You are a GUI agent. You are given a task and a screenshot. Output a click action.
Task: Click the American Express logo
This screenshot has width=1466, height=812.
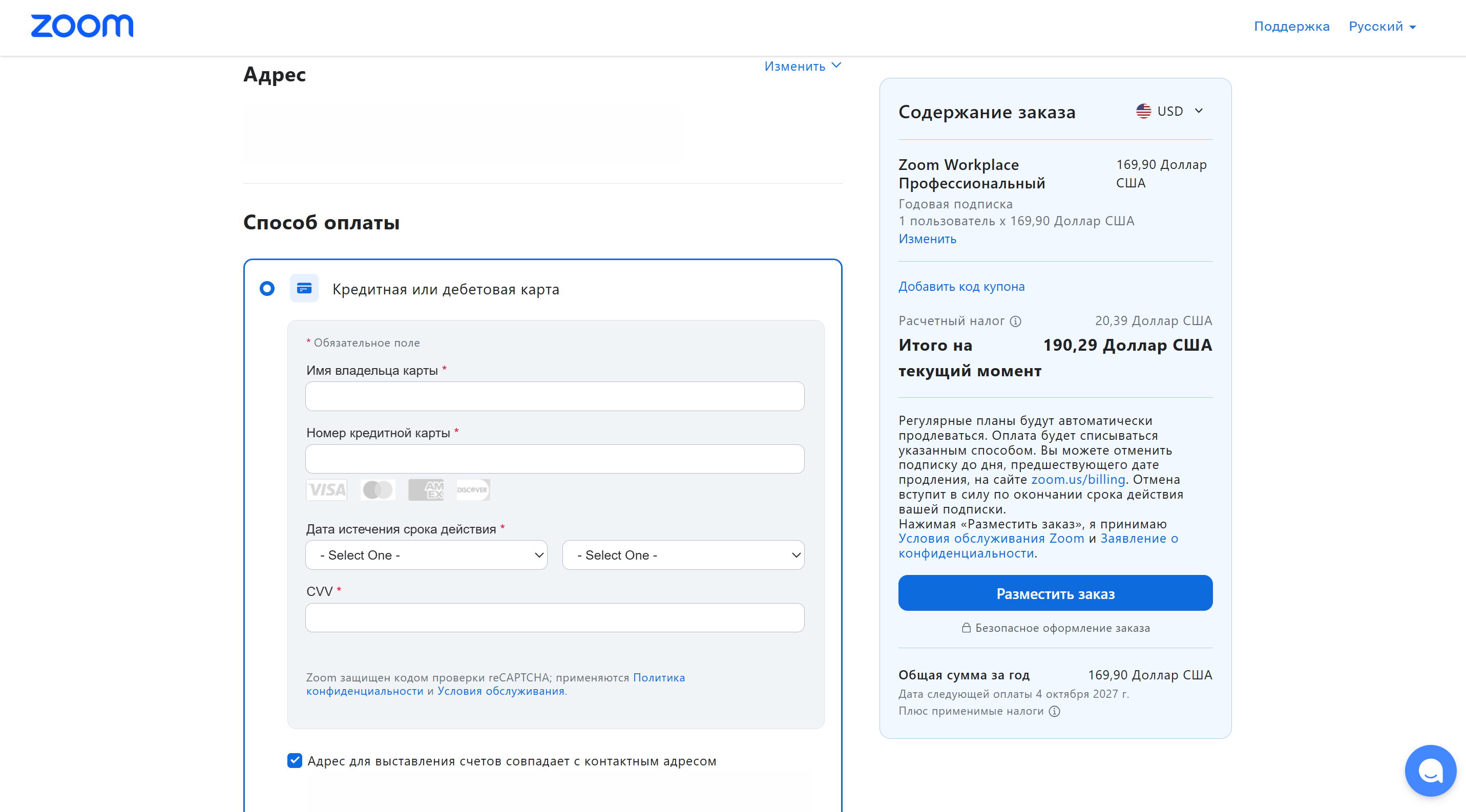[x=426, y=489]
